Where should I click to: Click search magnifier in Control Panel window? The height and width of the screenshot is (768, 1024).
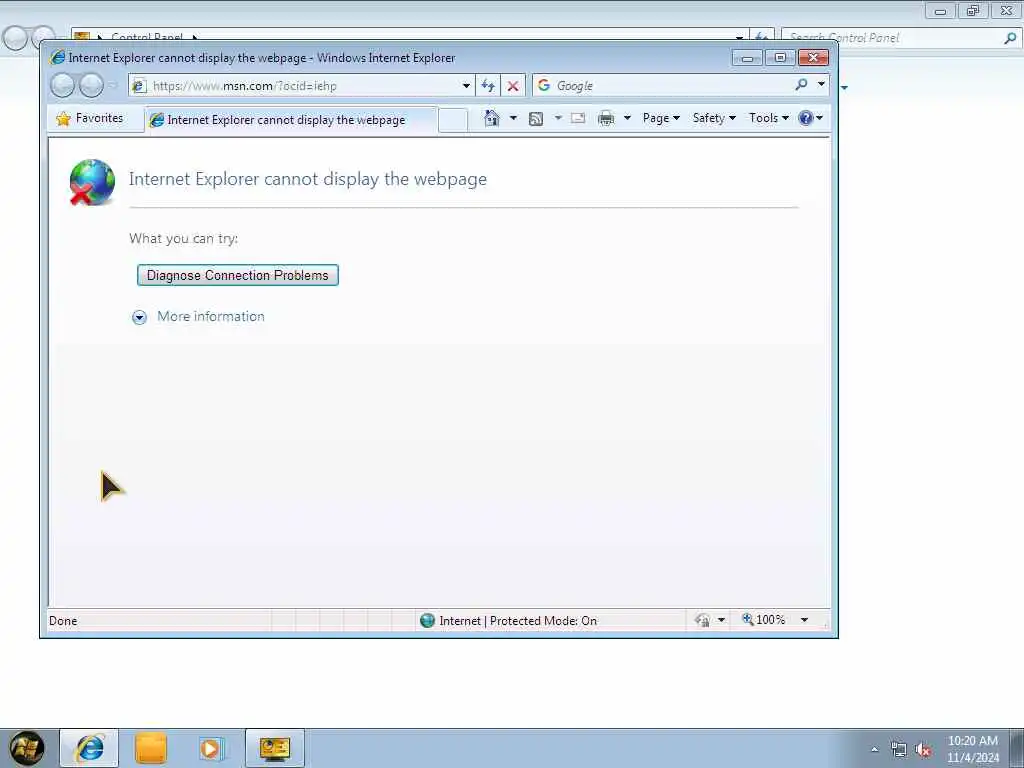tap(1010, 38)
